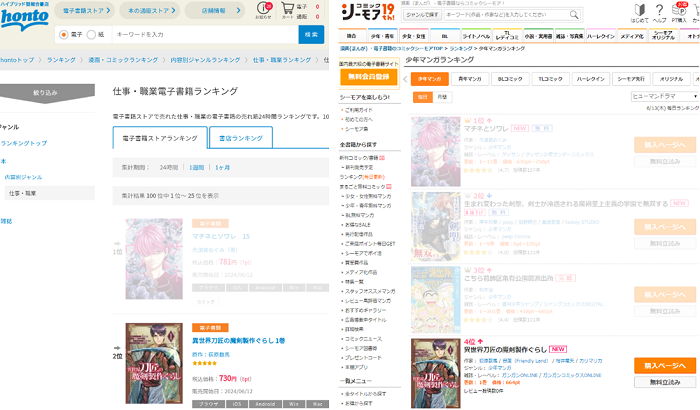
Task: Open Cmoa's 4位 異世界刀匠の魔剣製作ぐらし cover
Action: tap(435, 373)
